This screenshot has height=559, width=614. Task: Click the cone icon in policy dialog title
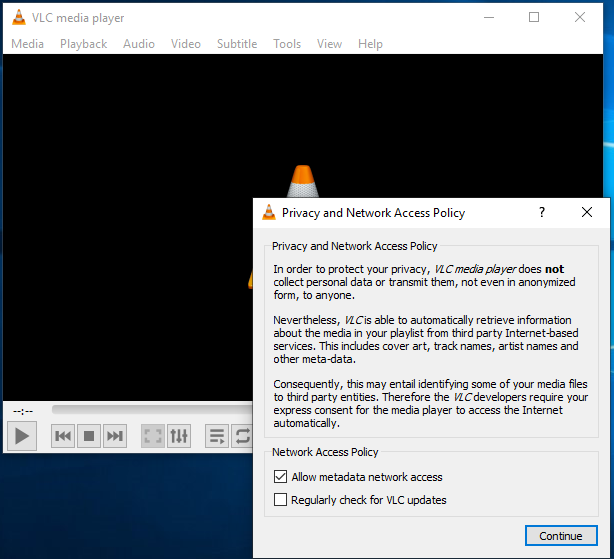coord(269,212)
